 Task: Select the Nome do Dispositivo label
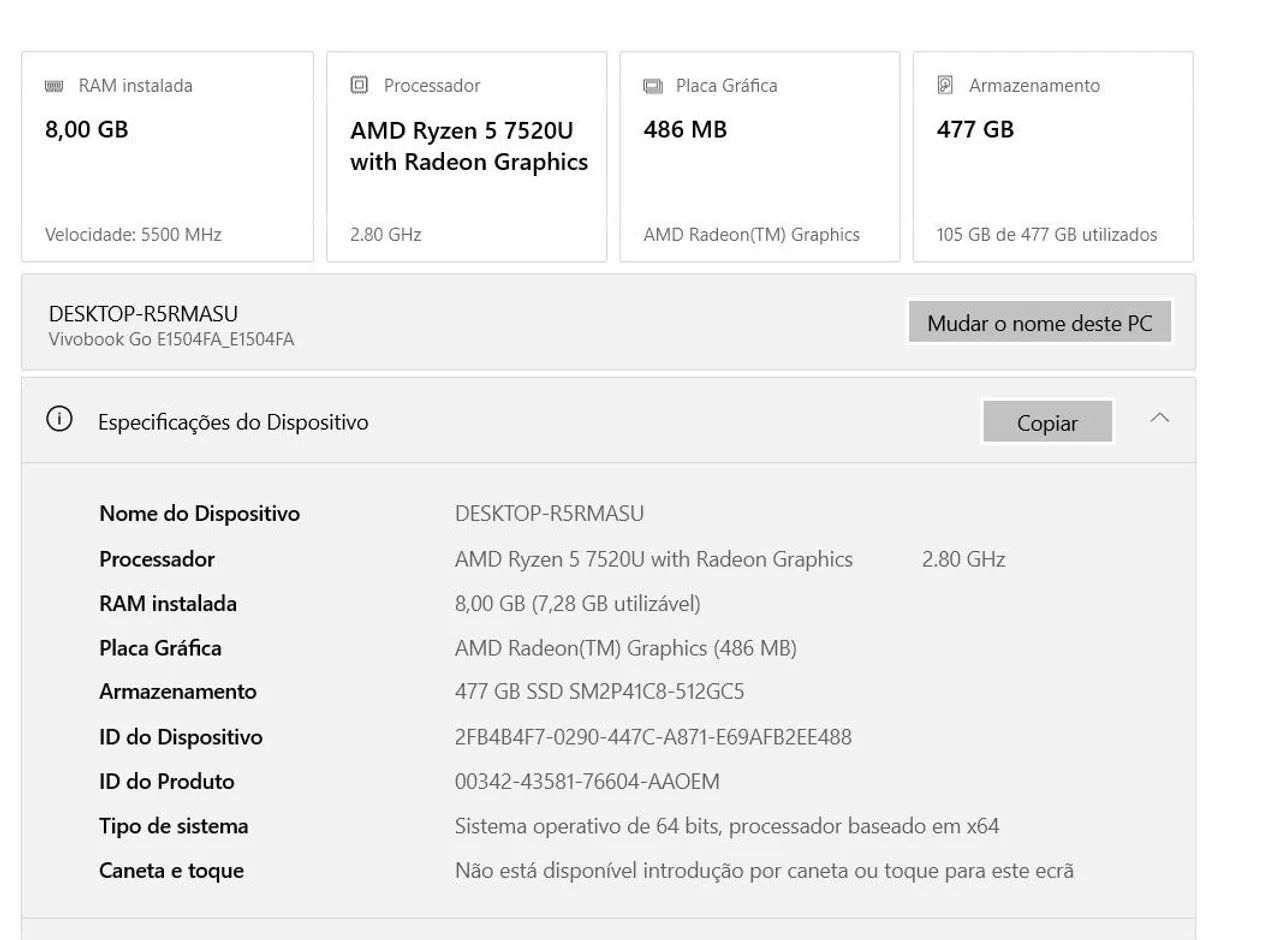pos(199,514)
